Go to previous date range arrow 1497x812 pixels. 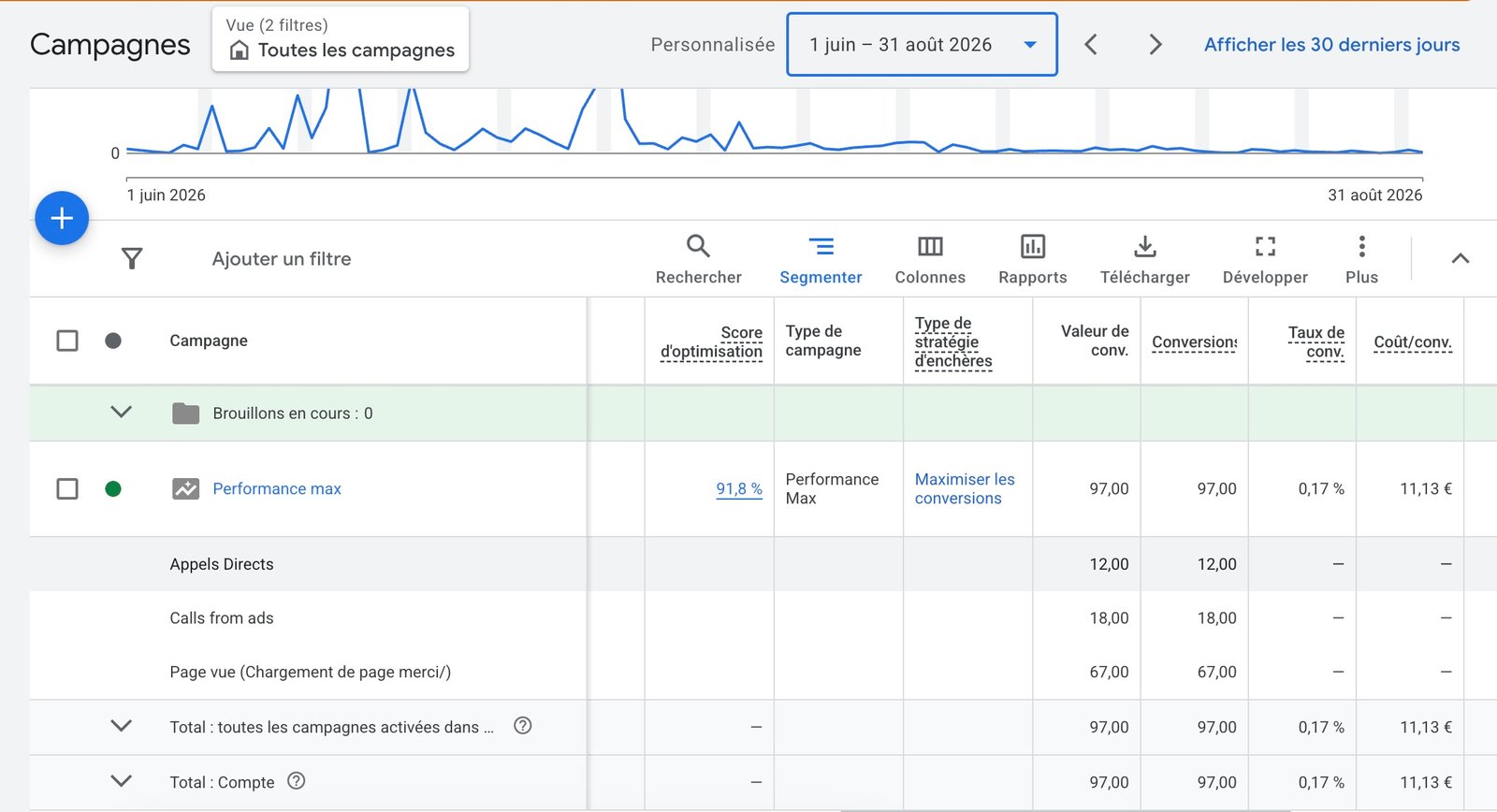pyautogui.click(x=1091, y=44)
